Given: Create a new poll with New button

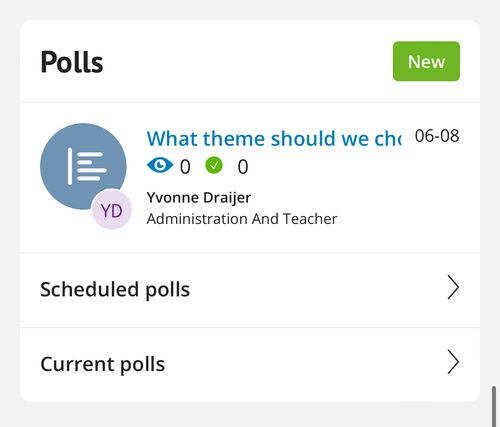Looking at the screenshot, I should click(426, 61).
